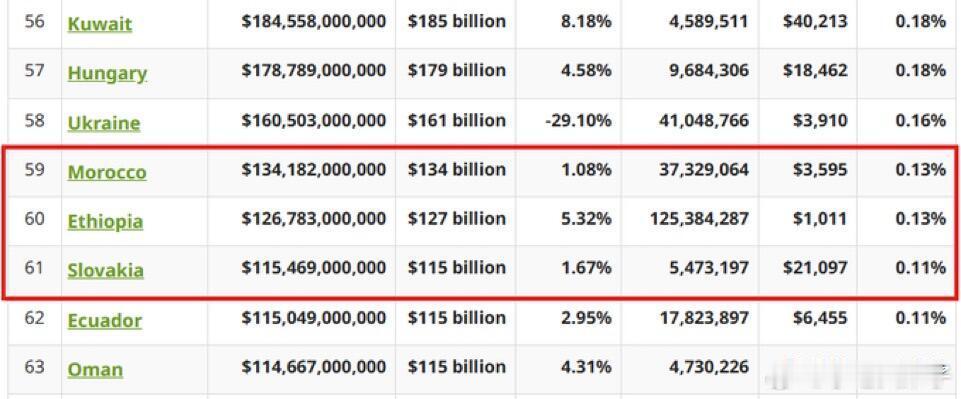Click Kuwait's GDP value $184,558,000,000
Image resolution: width=961 pixels, height=399 pixels.
point(314,22)
